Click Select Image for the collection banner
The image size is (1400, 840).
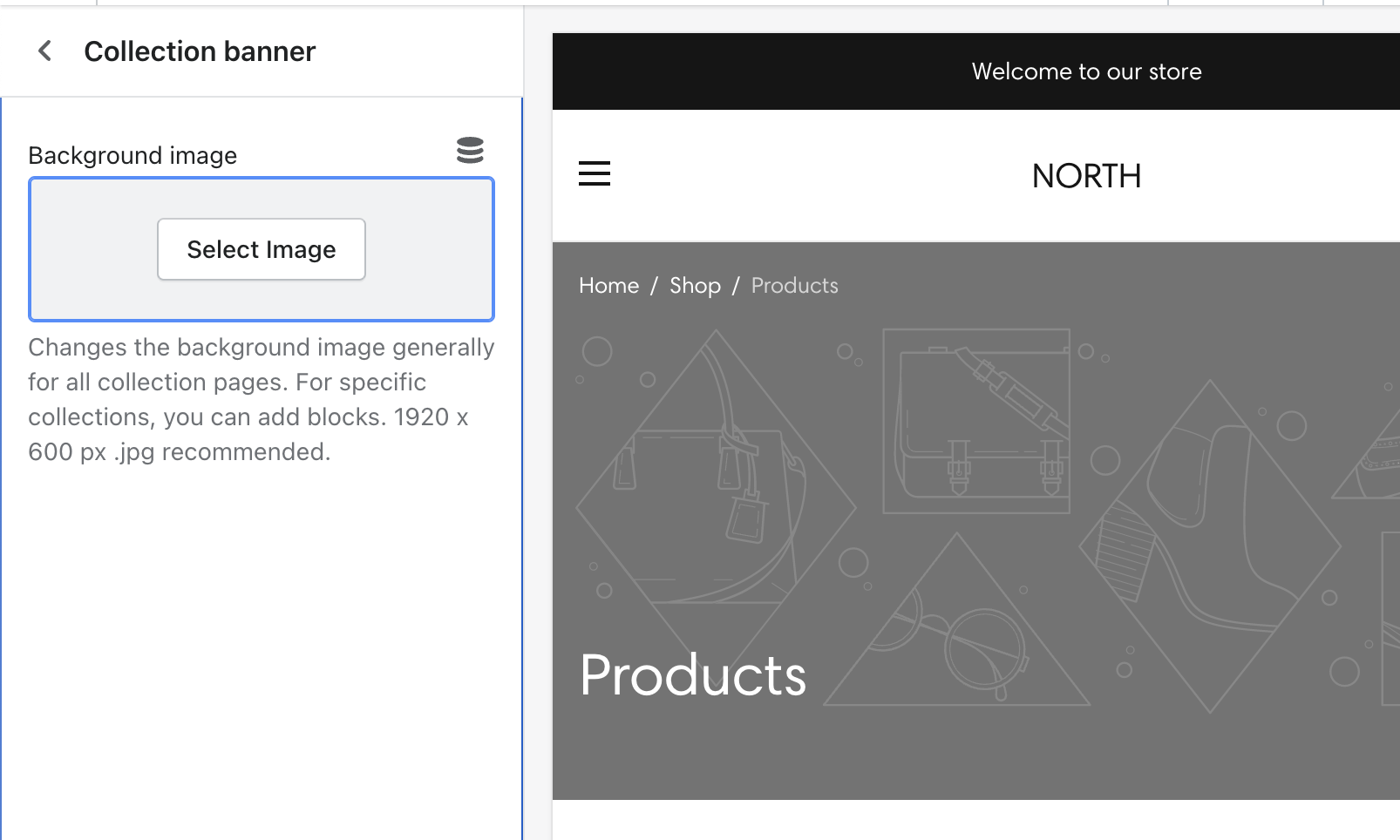261,249
